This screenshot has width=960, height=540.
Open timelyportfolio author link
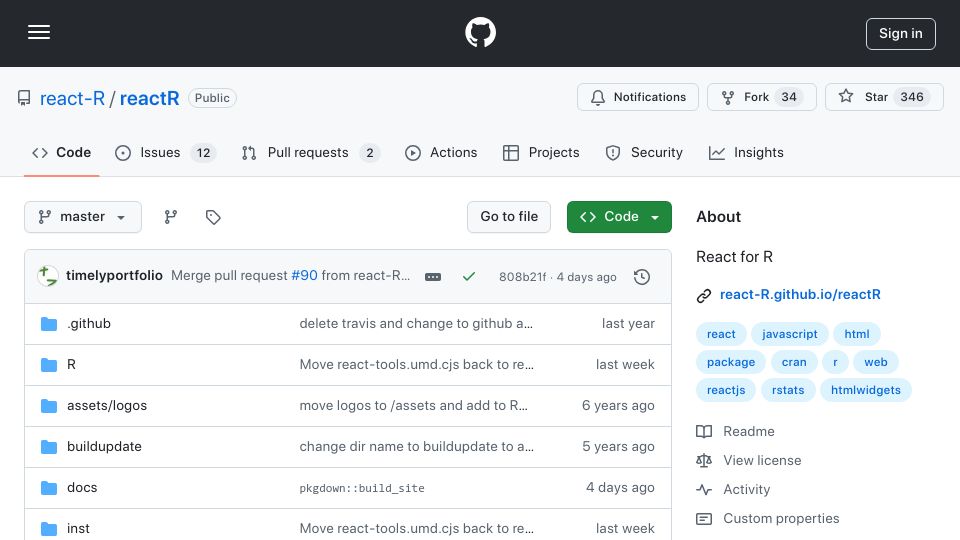[114, 276]
